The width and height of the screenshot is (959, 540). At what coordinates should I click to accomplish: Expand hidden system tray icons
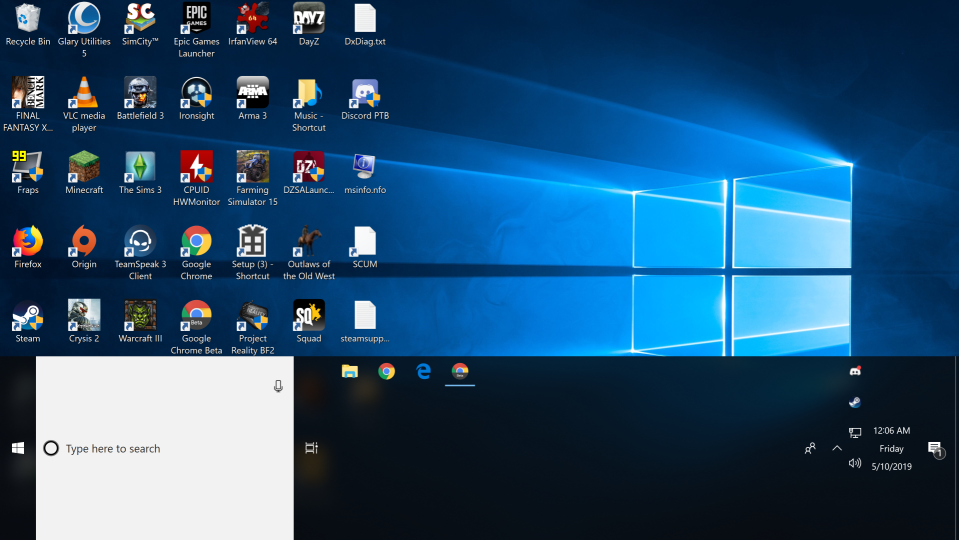pos(837,448)
